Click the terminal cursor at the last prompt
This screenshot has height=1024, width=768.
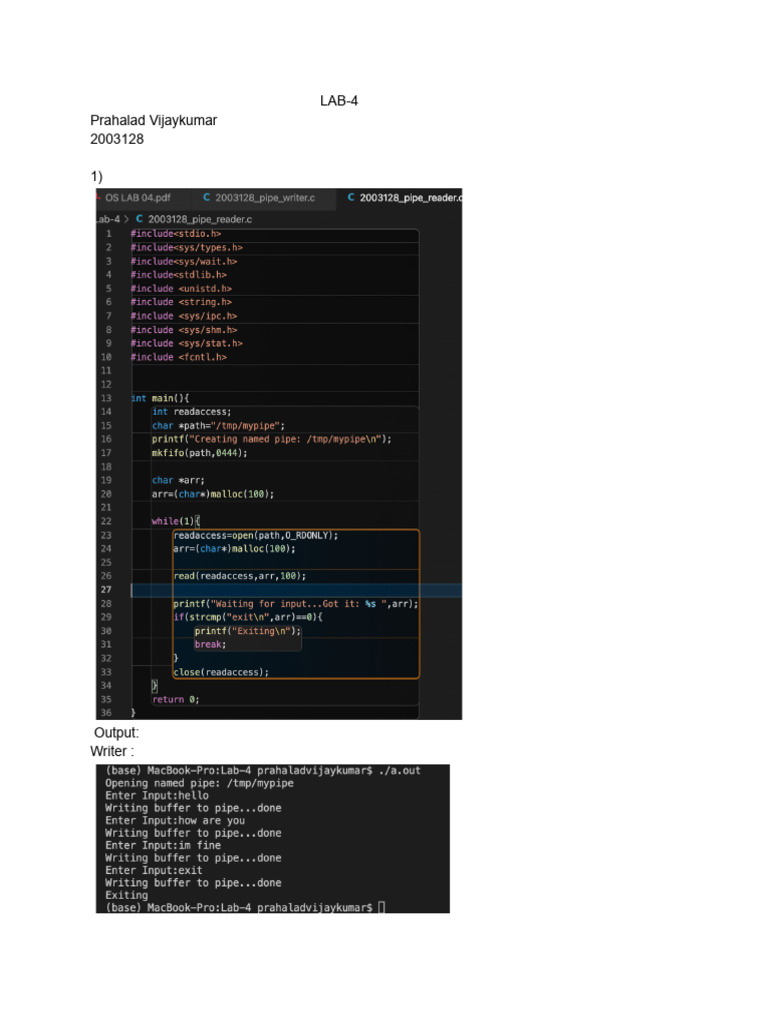click(382, 907)
